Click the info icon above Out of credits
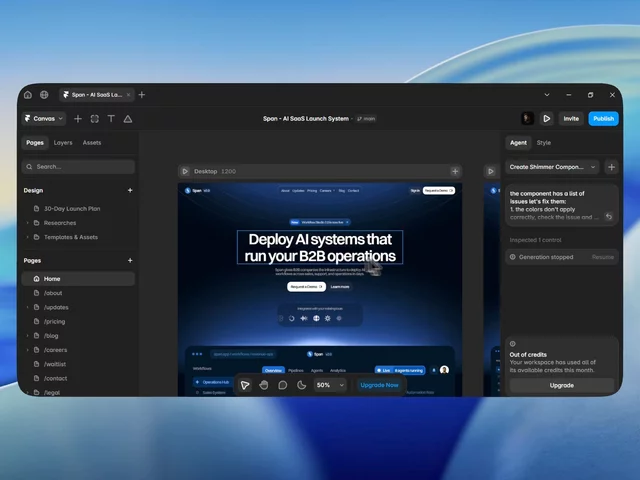Image resolution: width=640 pixels, height=480 pixels. [513, 344]
